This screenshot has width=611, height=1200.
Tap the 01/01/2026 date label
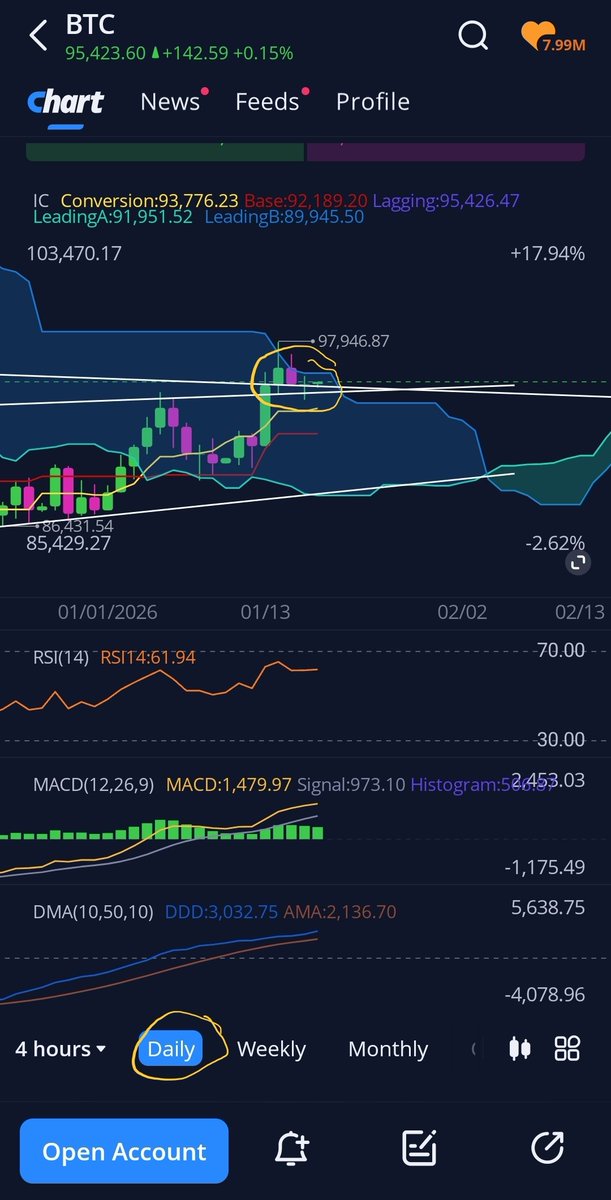tap(107, 612)
